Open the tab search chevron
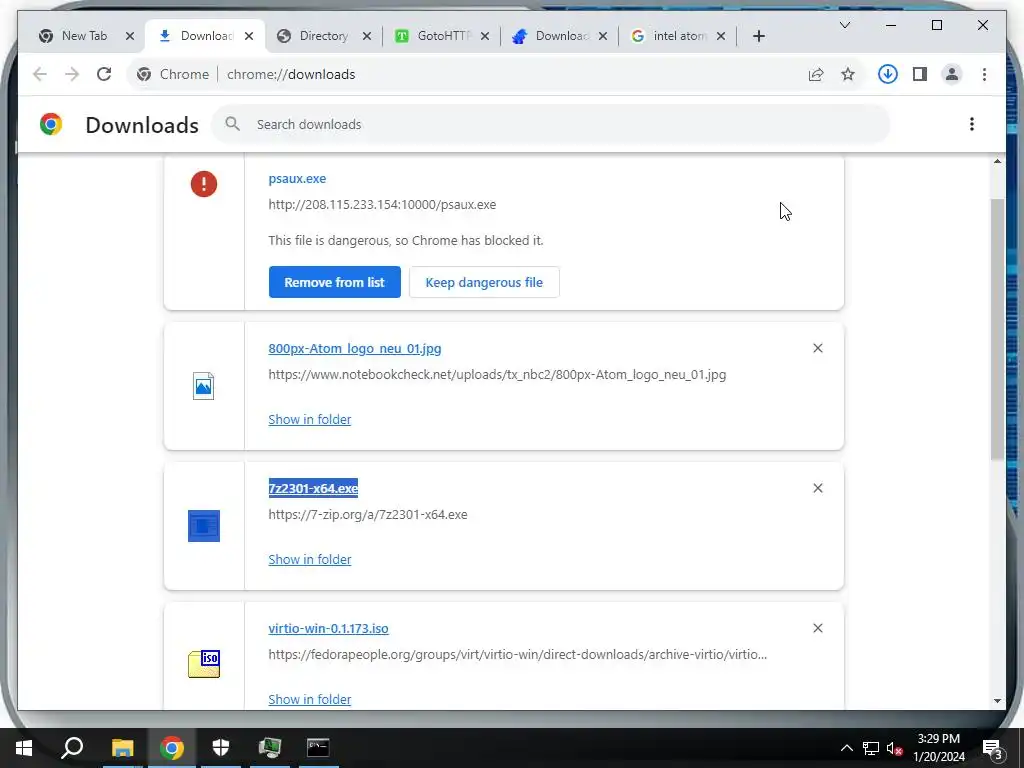The height and width of the screenshot is (768, 1024). 844,25
